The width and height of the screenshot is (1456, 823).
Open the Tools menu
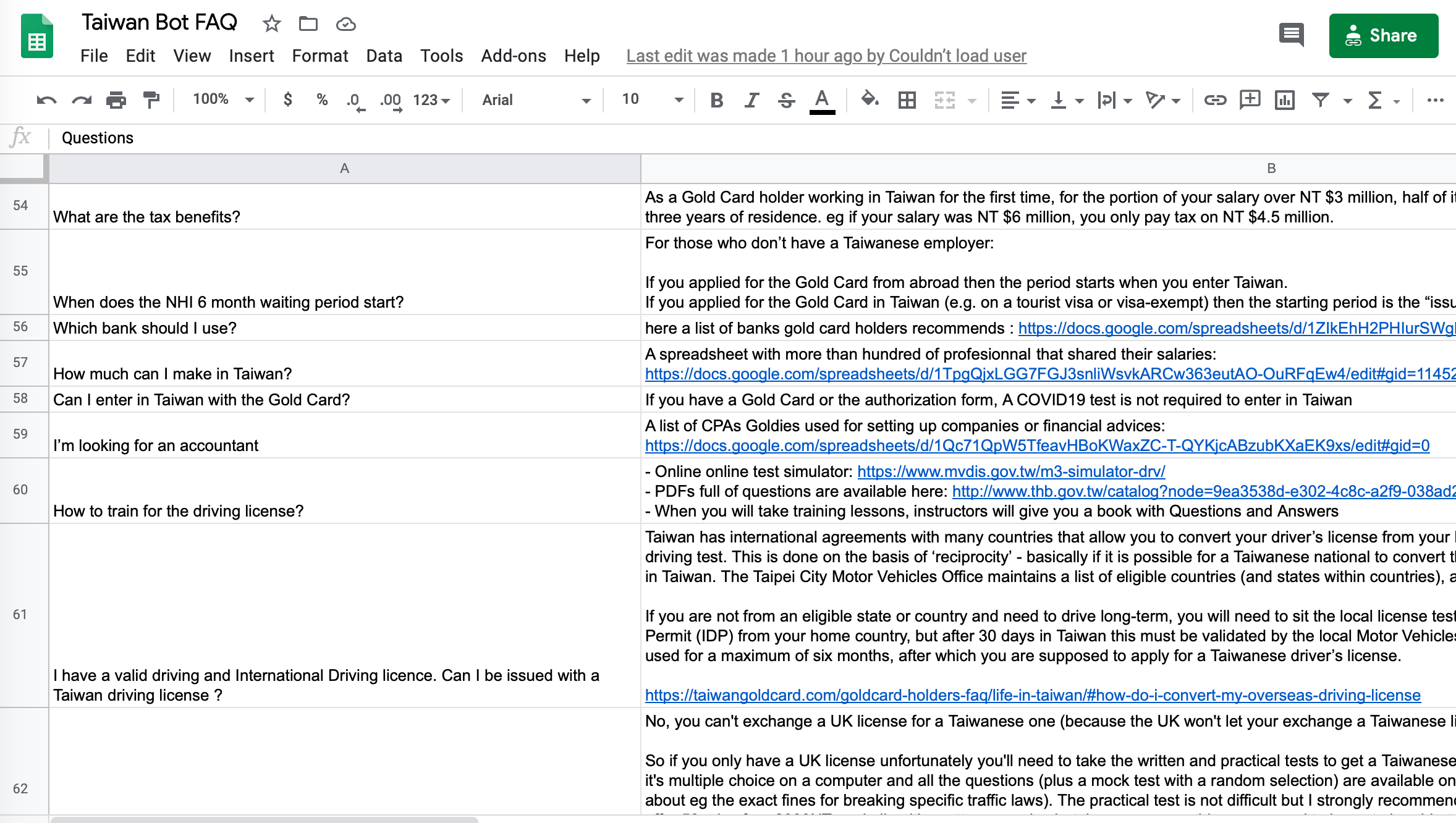(442, 56)
